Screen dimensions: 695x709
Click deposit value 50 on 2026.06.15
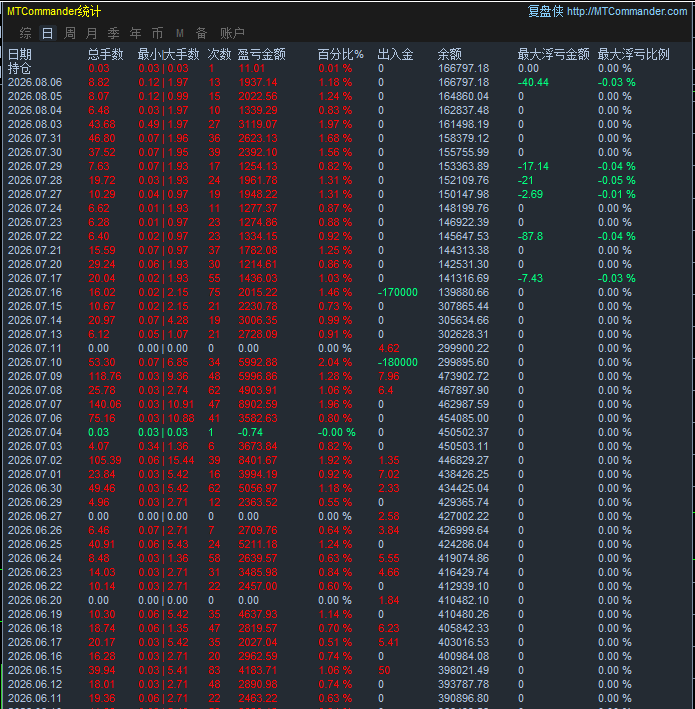(384, 671)
